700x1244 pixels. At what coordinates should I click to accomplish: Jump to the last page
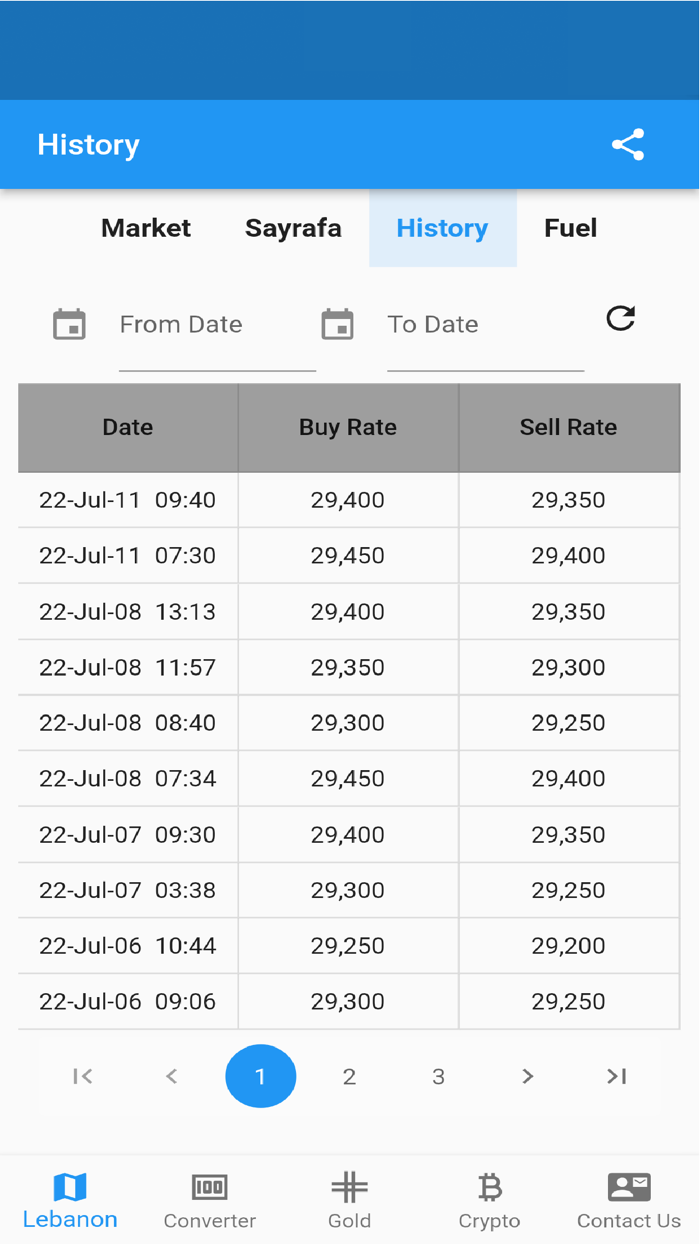(x=616, y=1076)
